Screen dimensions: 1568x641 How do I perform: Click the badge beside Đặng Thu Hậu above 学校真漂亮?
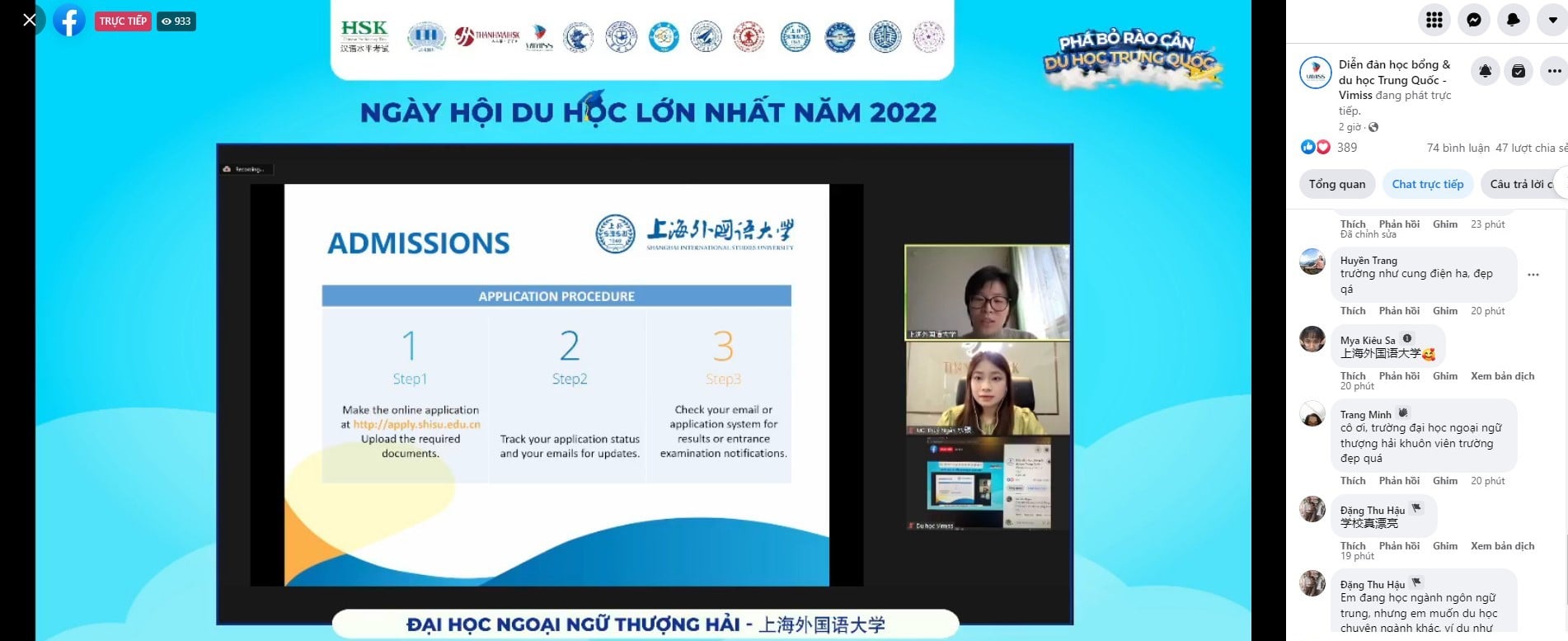coord(1416,508)
